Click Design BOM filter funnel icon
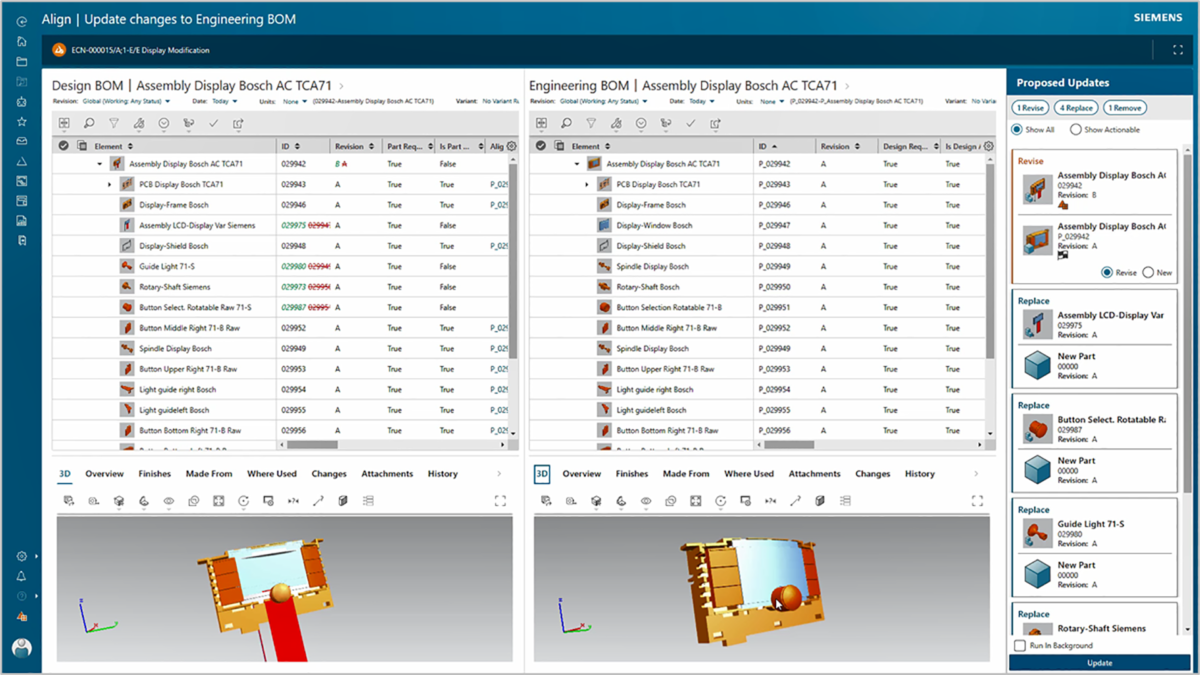This screenshot has height=675, width=1200. [x=114, y=123]
